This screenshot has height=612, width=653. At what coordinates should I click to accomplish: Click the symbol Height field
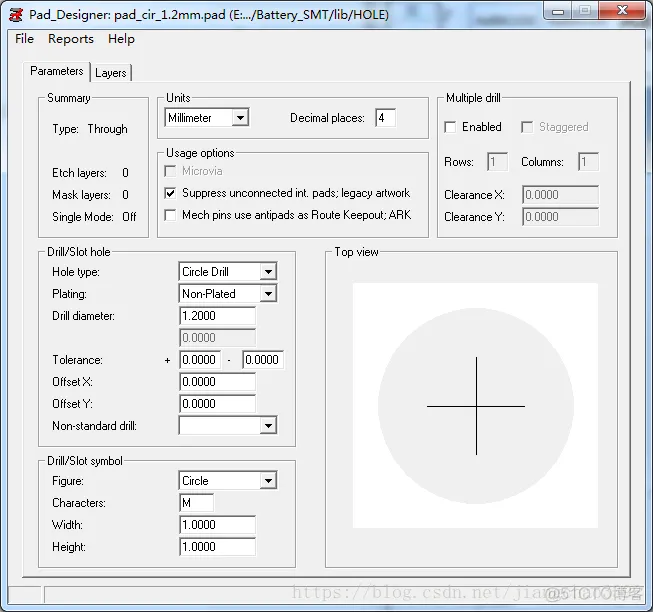pyautogui.click(x=217, y=547)
